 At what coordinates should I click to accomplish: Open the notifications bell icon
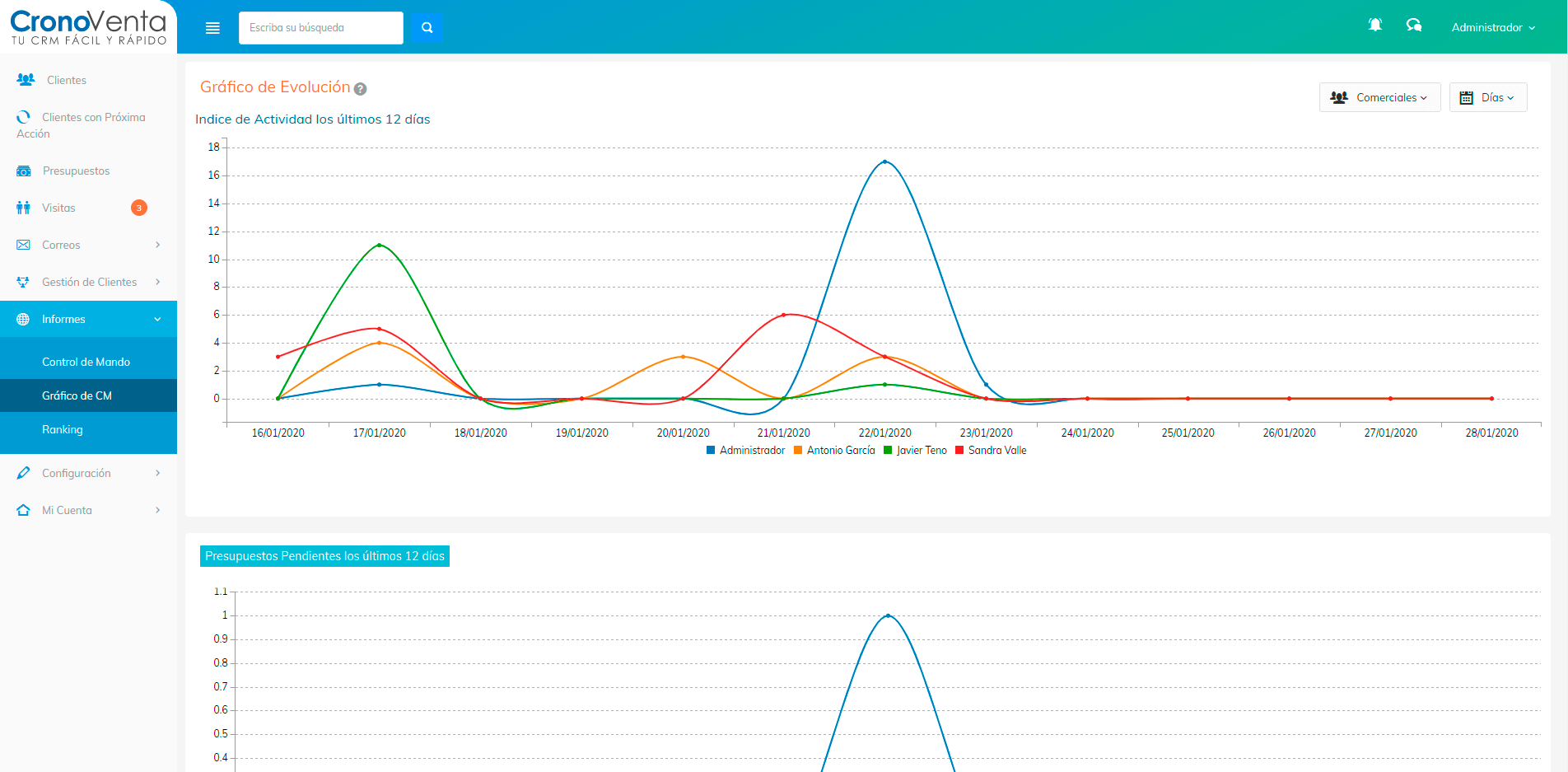click(1374, 25)
